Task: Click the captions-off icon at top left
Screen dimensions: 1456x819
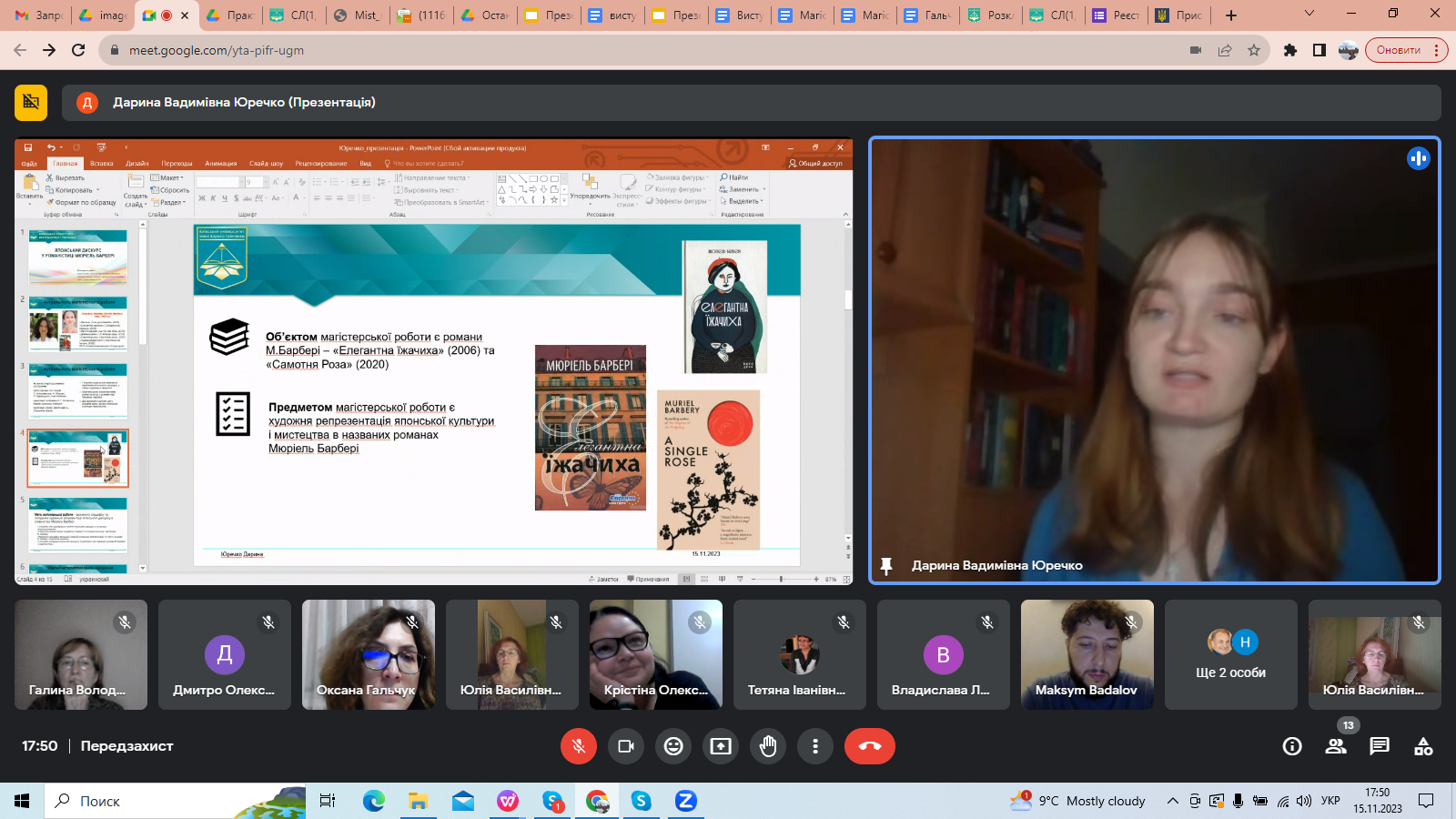Action: (31, 102)
